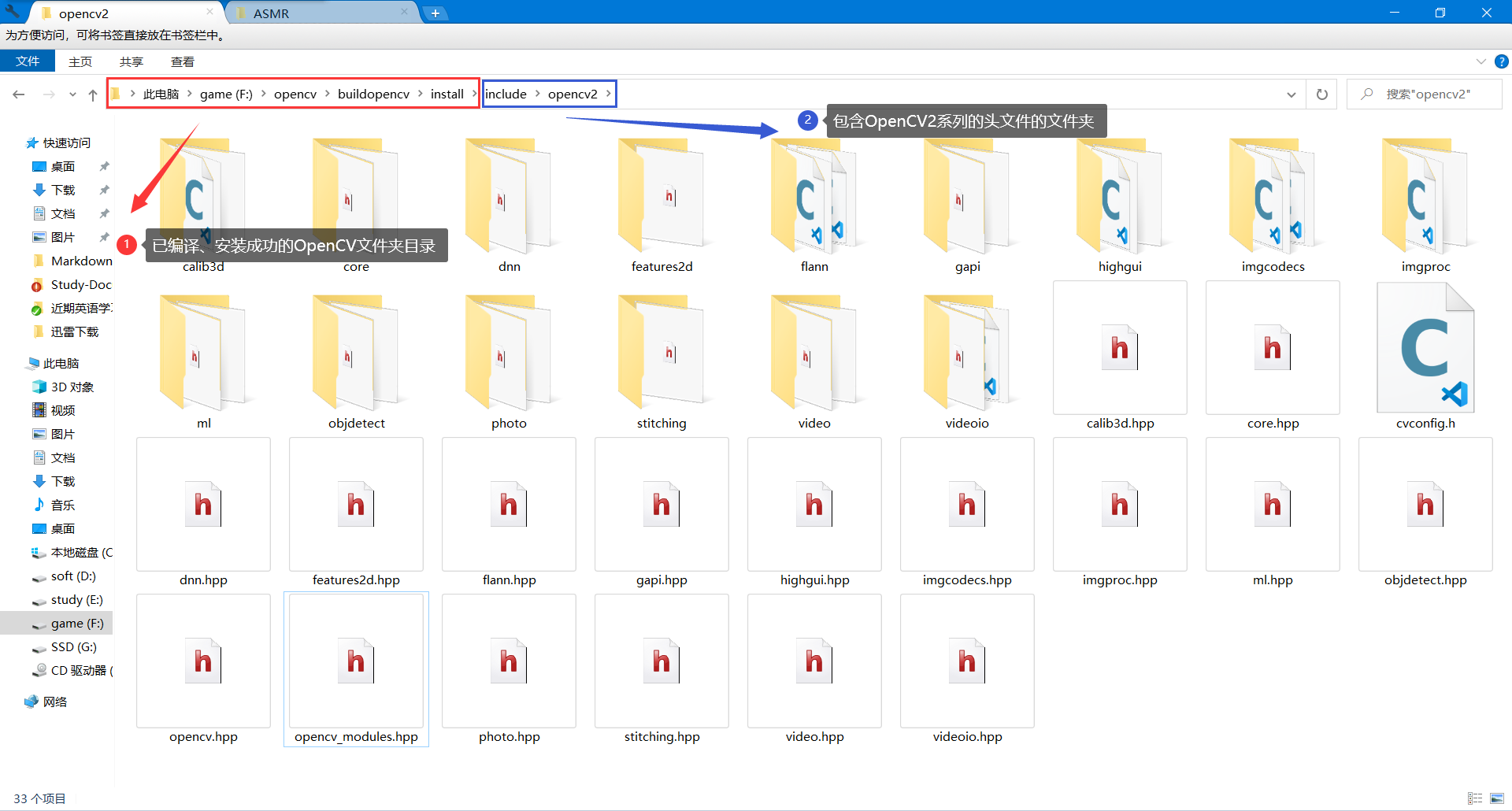
Task: Open Explorer help button
Action: pos(1501,61)
